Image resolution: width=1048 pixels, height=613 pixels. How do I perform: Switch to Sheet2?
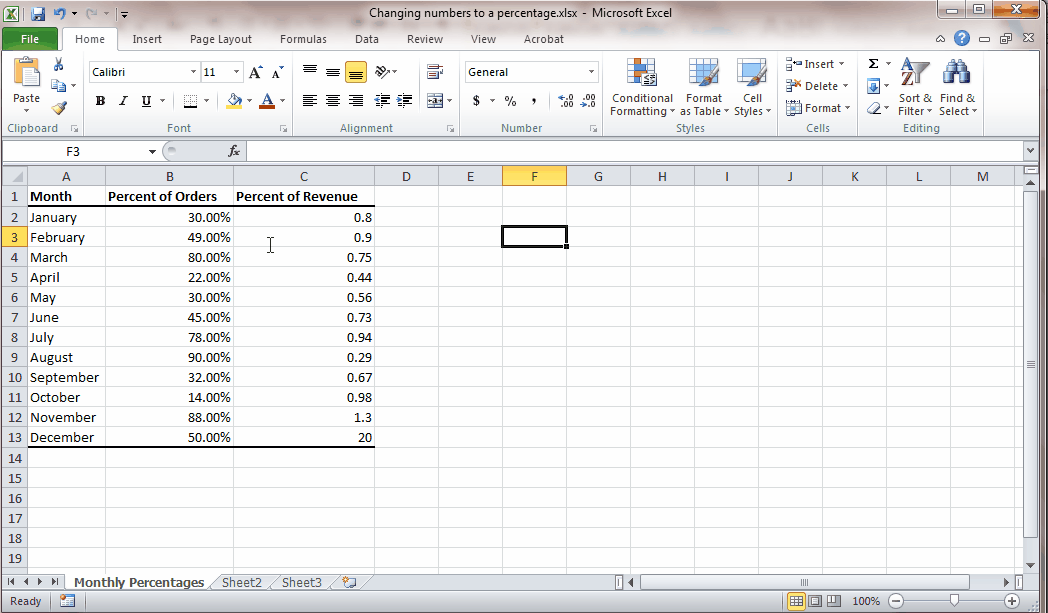[241, 582]
